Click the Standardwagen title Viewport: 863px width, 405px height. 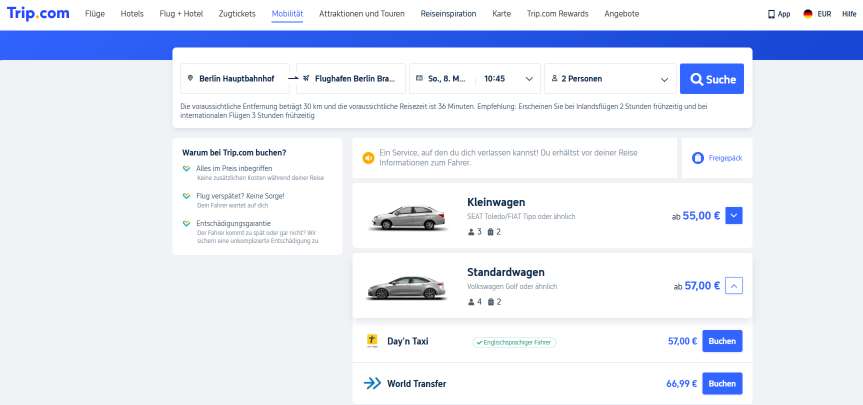(506, 272)
